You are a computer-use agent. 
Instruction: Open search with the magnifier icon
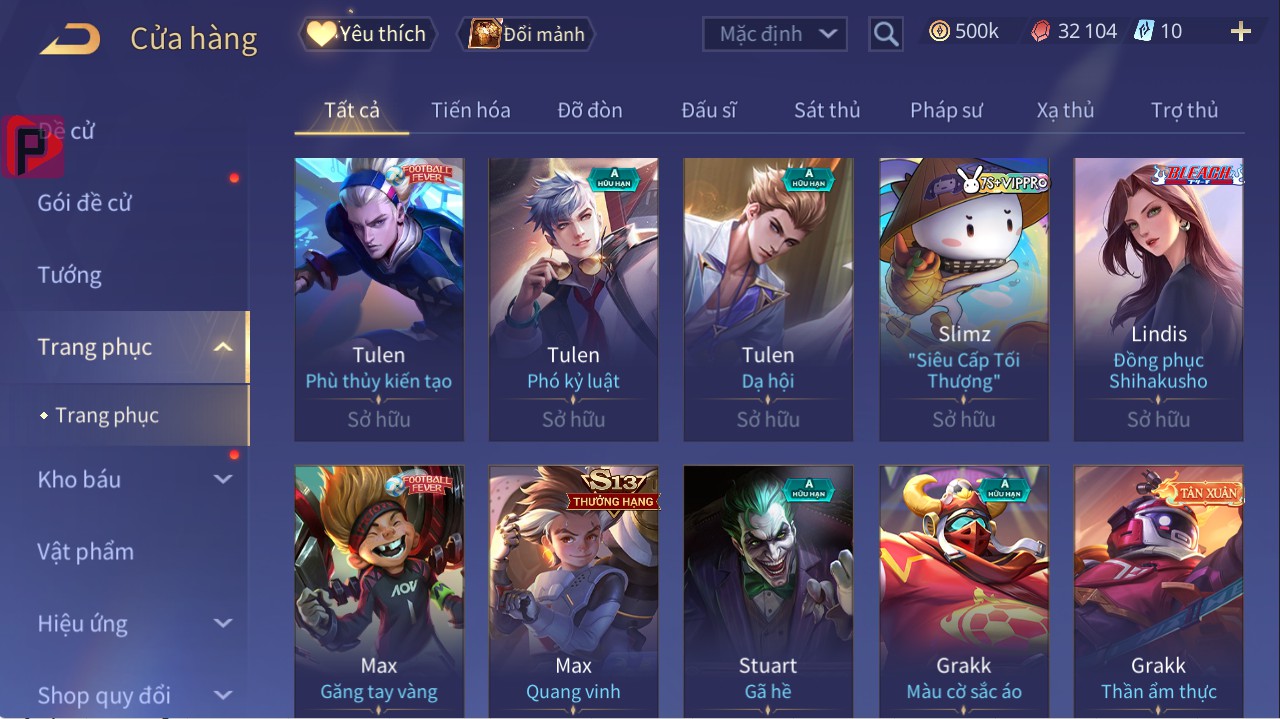[886, 34]
